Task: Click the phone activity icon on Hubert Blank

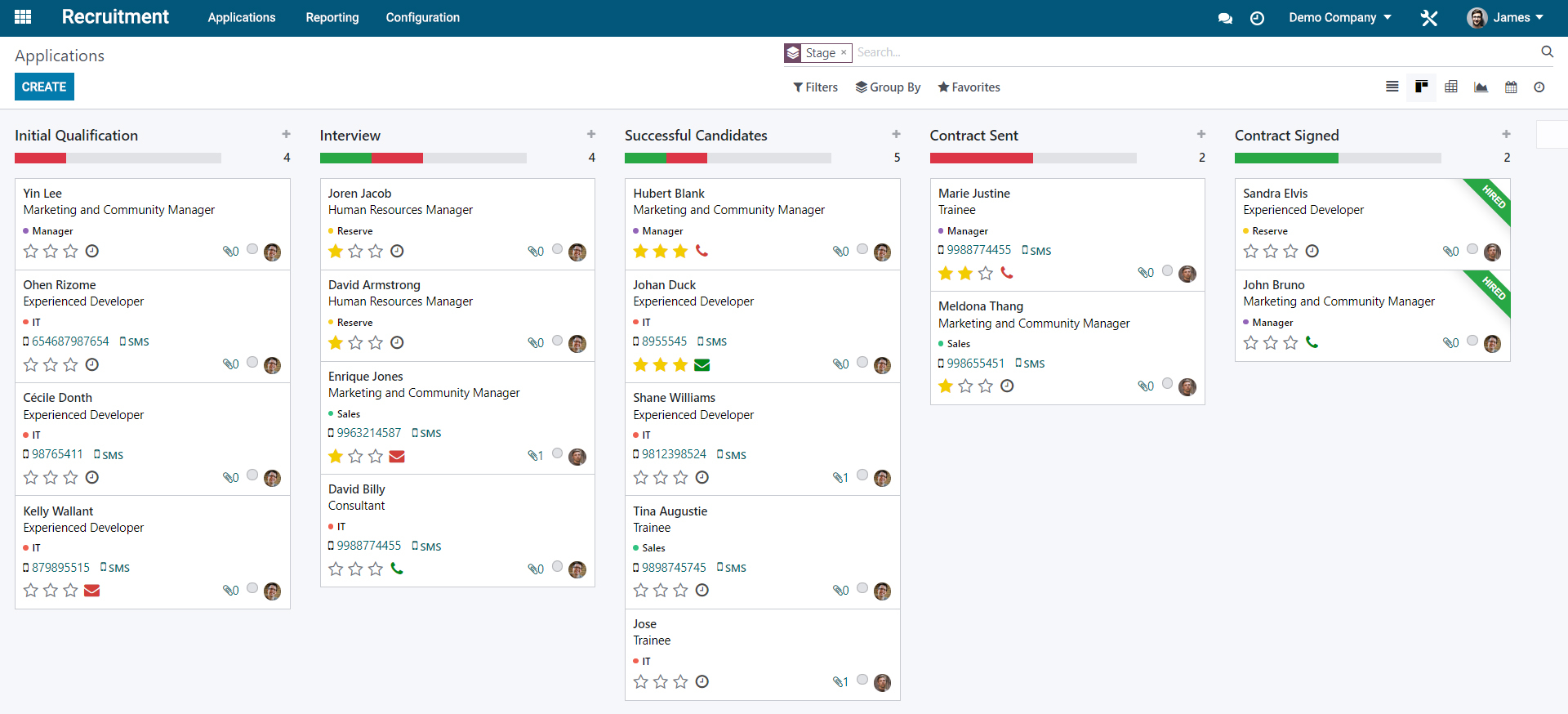Action: click(x=702, y=251)
